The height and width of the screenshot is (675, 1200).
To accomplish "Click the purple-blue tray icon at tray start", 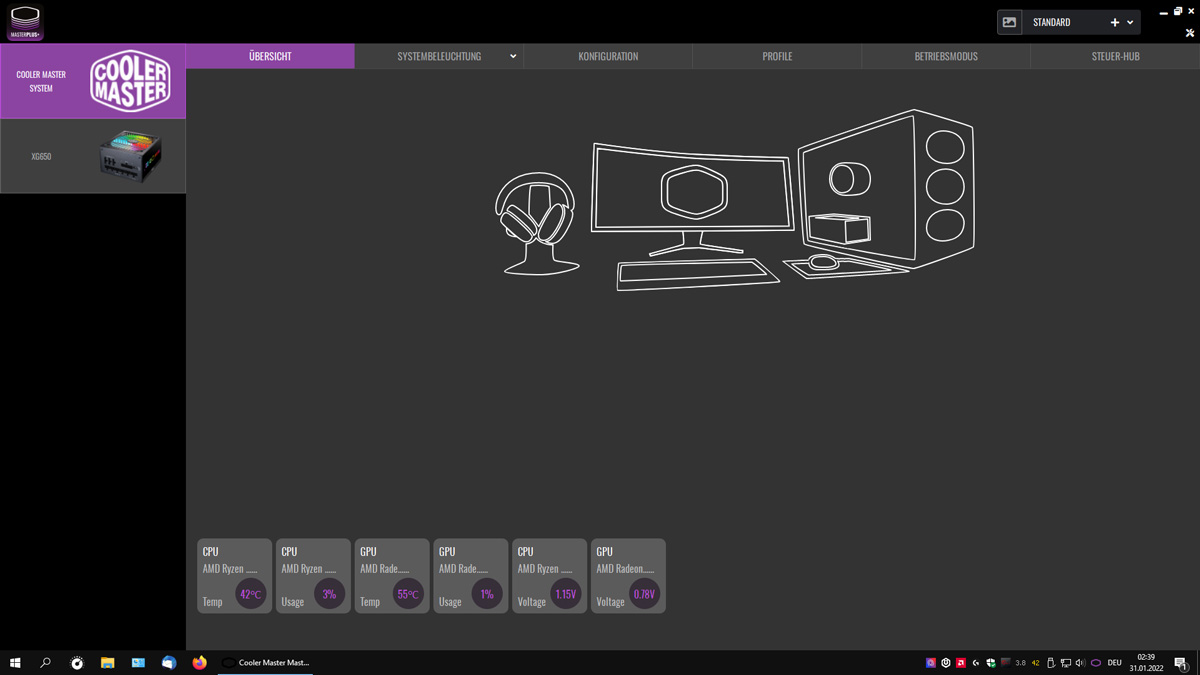I will [x=931, y=663].
